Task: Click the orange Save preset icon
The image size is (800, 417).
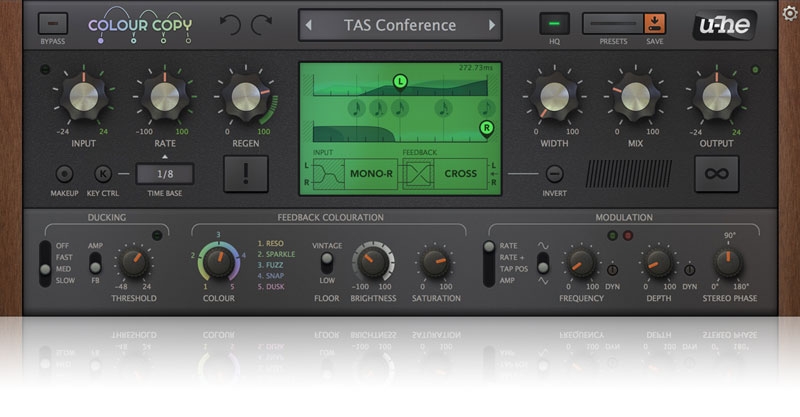Action: 655,23
